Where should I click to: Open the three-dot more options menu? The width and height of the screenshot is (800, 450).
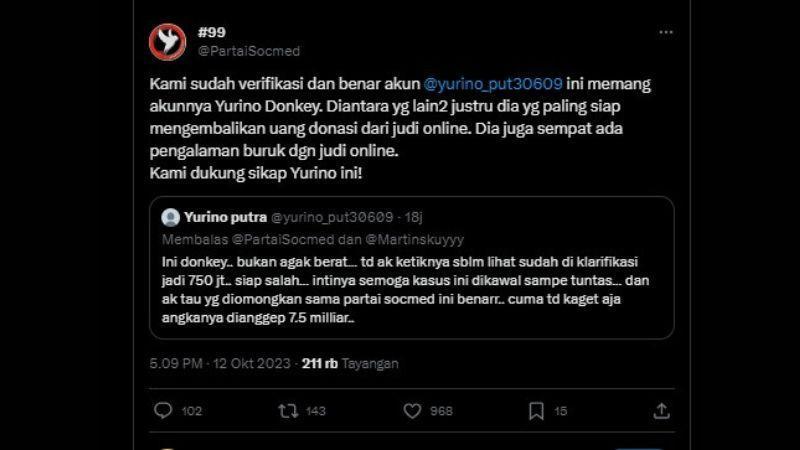[666, 32]
